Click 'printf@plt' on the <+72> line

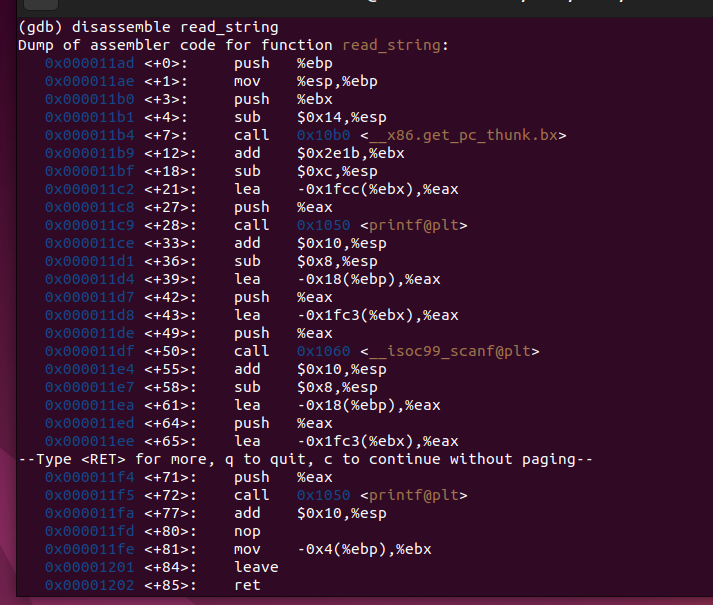(414, 495)
